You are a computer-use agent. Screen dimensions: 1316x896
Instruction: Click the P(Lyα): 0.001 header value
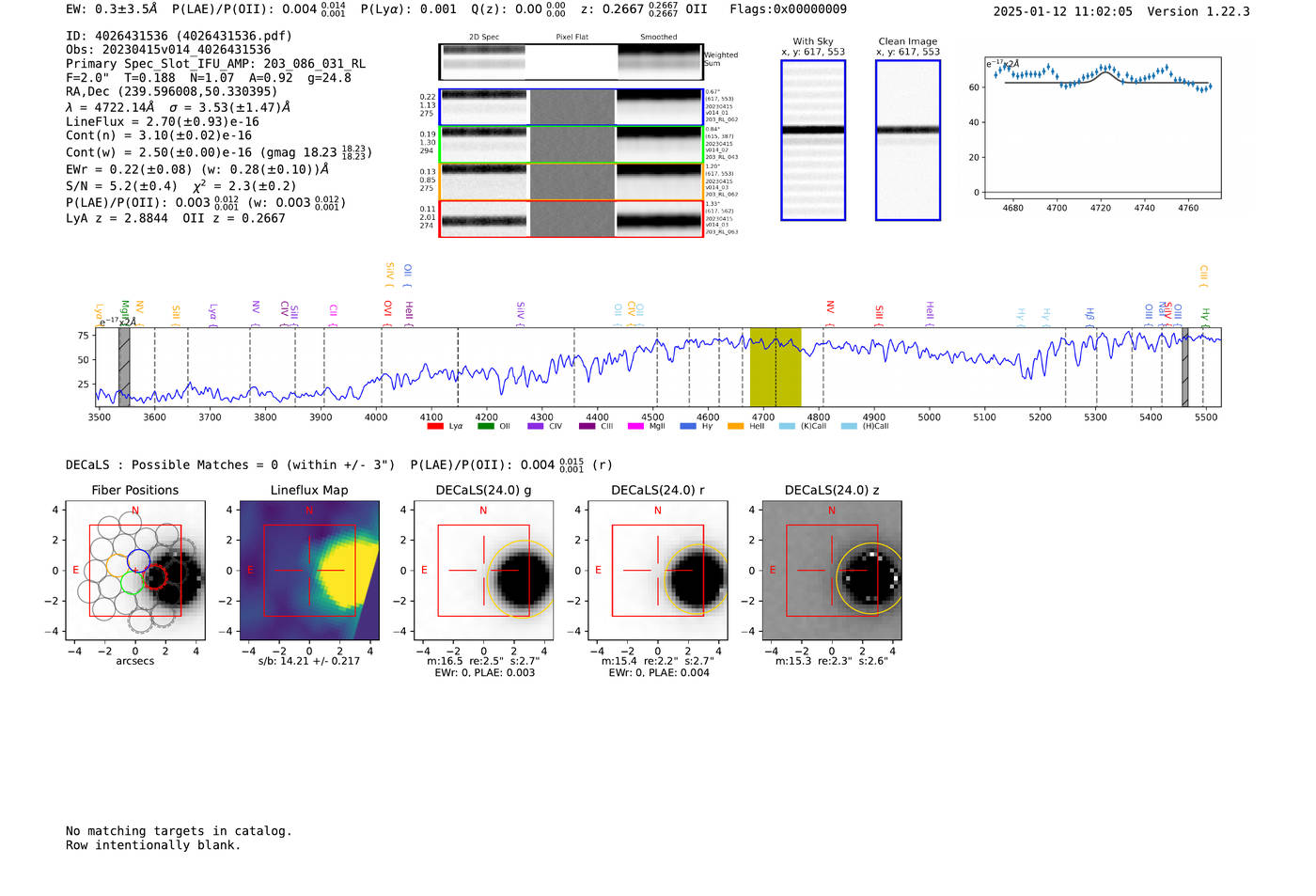click(x=408, y=9)
